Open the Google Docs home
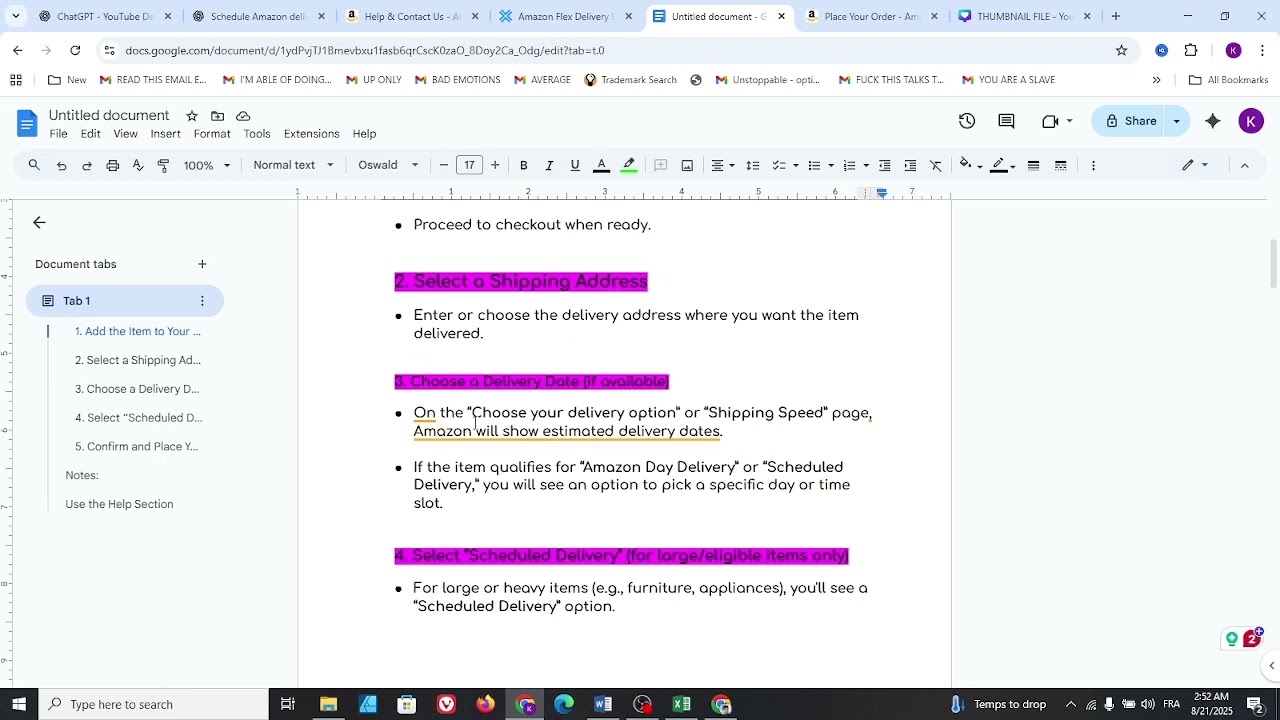The image size is (1280, 720). 27,124
